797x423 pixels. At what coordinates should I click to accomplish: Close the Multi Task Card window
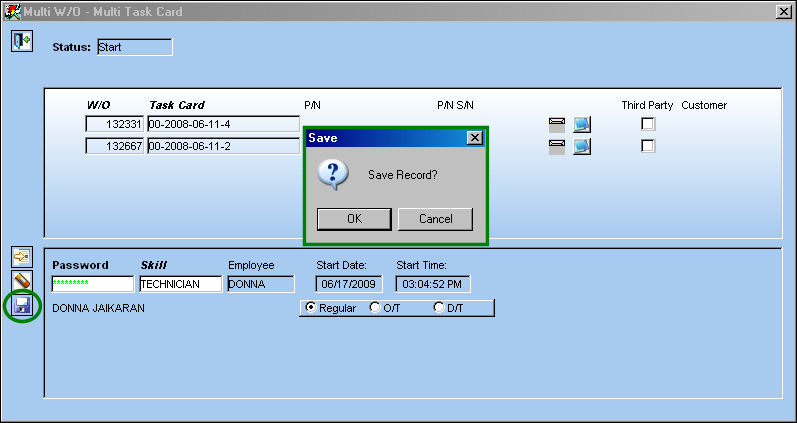(x=784, y=12)
